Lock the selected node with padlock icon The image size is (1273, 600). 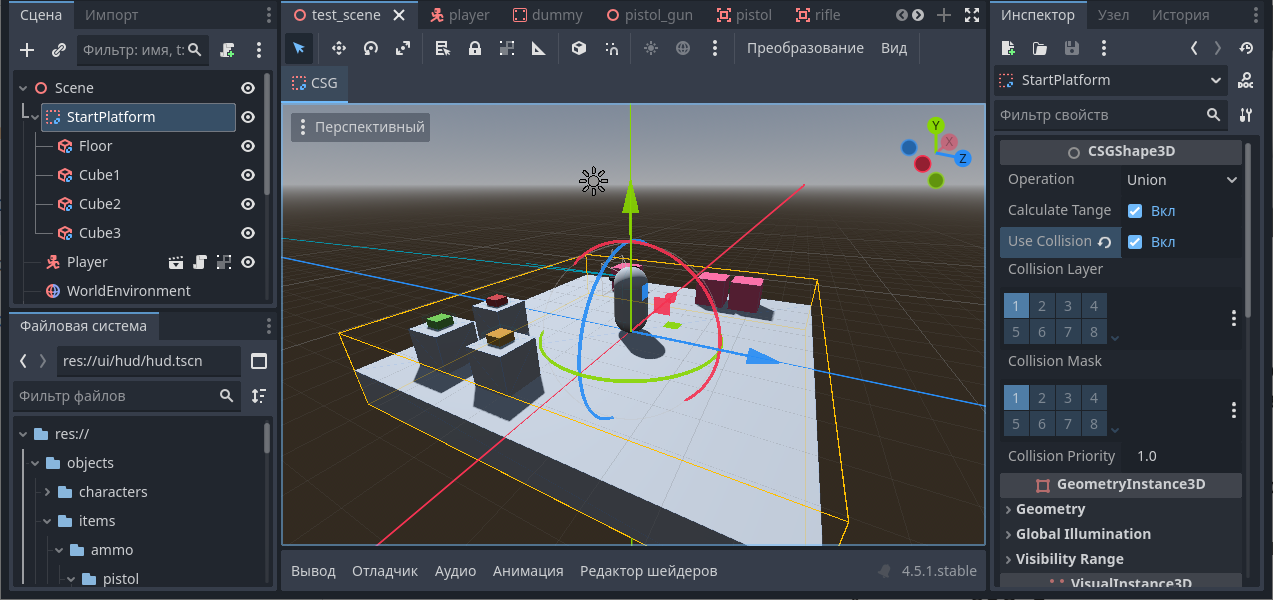475,48
